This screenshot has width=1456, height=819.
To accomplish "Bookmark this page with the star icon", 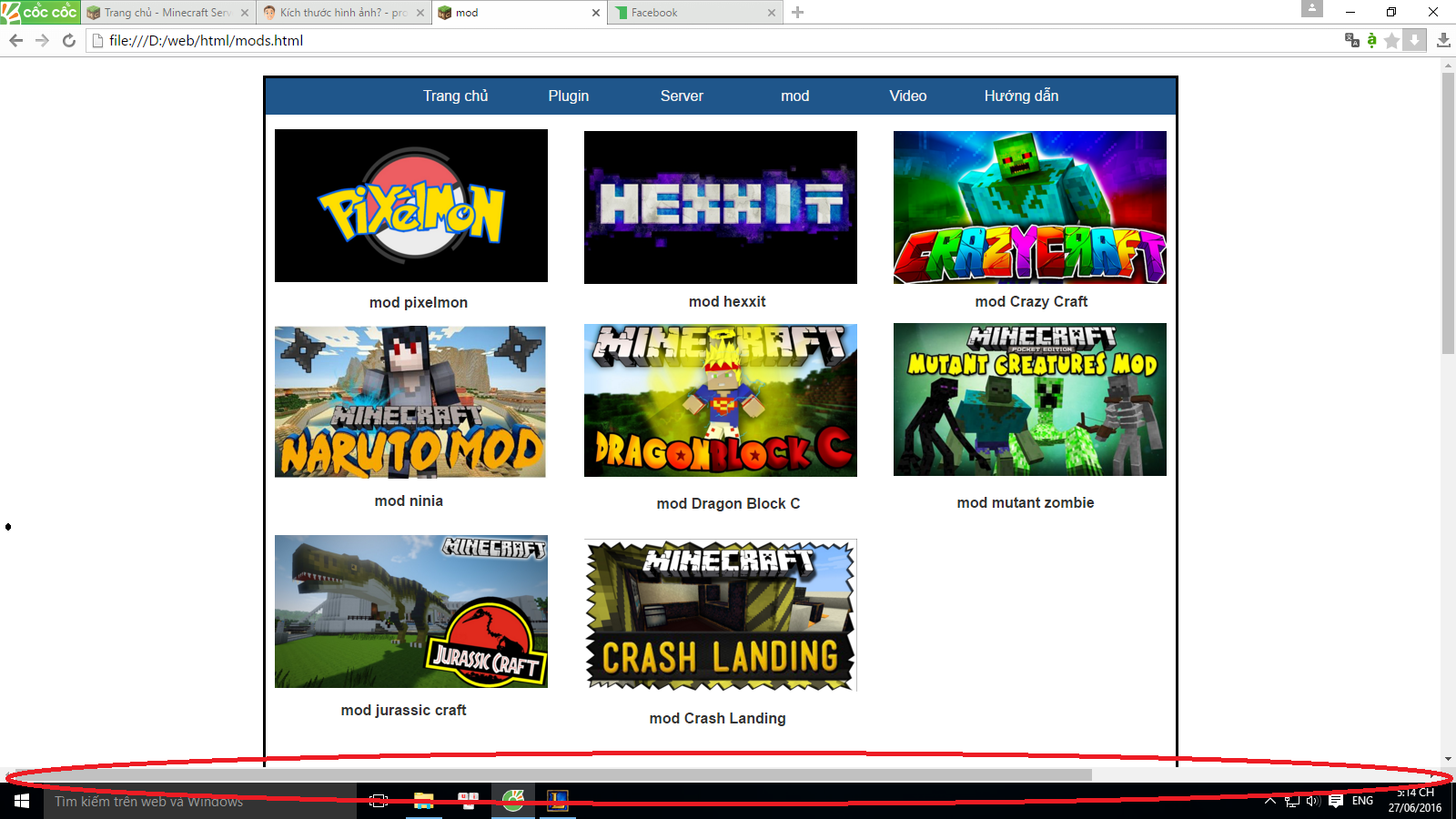I will tap(1391, 40).
